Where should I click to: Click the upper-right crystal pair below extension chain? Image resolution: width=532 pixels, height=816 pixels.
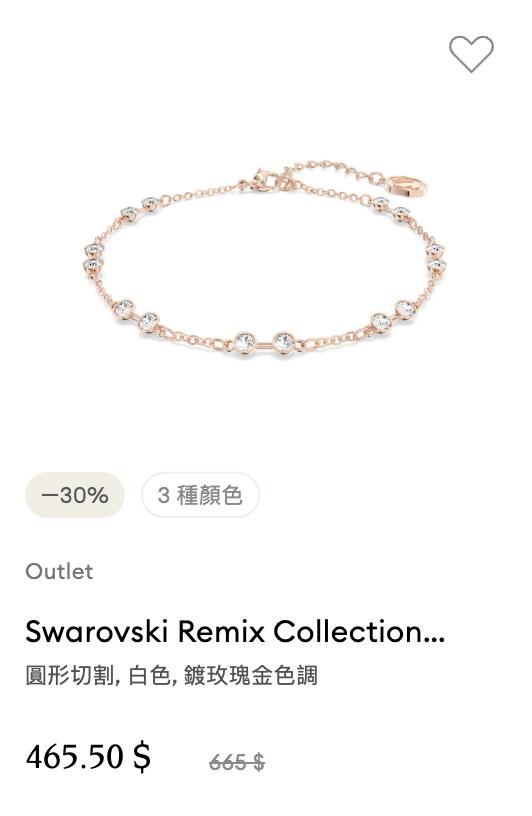click(x=391, y=208)
